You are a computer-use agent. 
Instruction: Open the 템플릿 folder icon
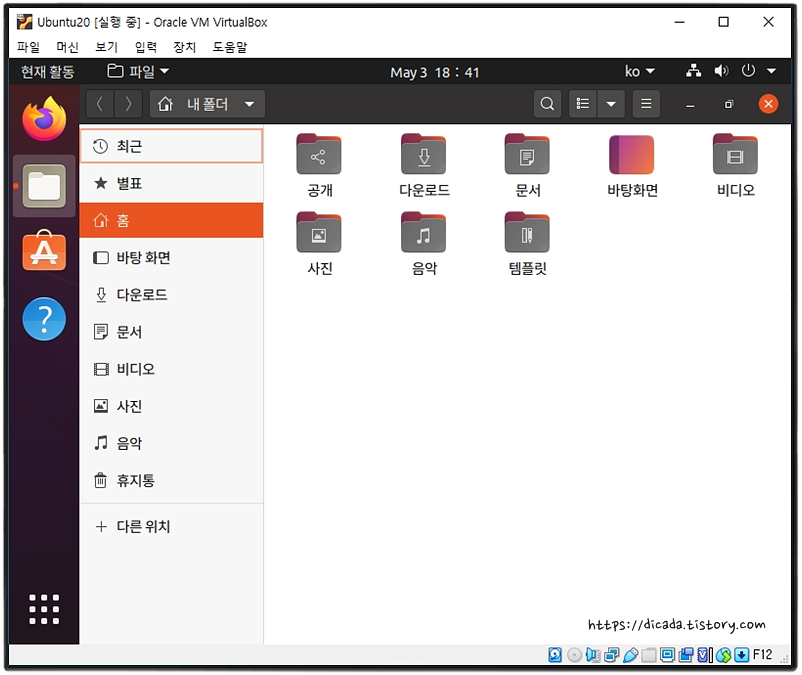(527, 233)
